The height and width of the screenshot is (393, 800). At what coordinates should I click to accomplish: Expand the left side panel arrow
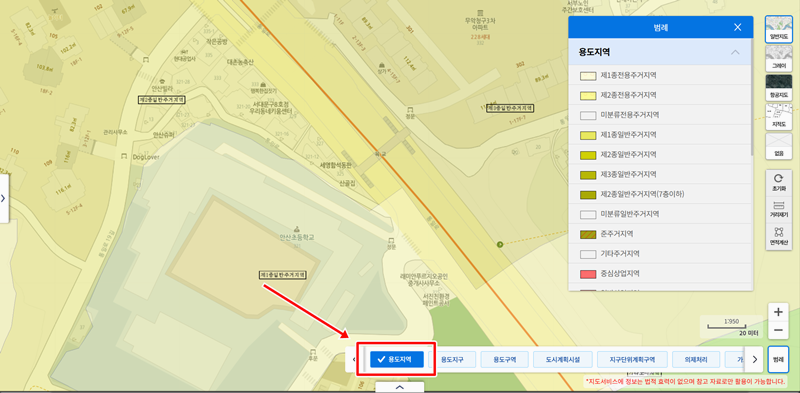tap(4, 199)
